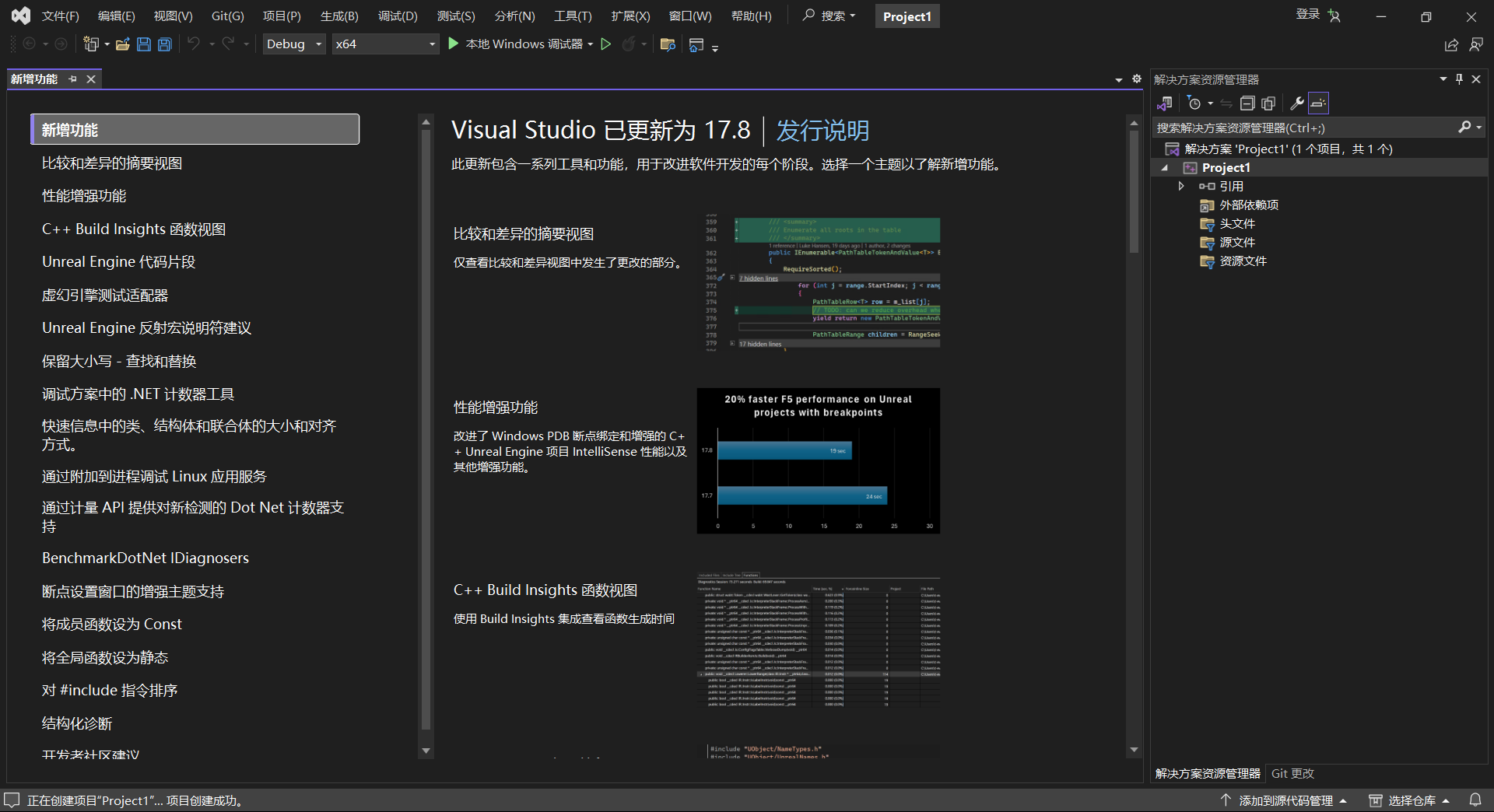1494x812 pixels.
Task: Toggle the Preview Selected Items icon
Action: tap(1318, 103)
